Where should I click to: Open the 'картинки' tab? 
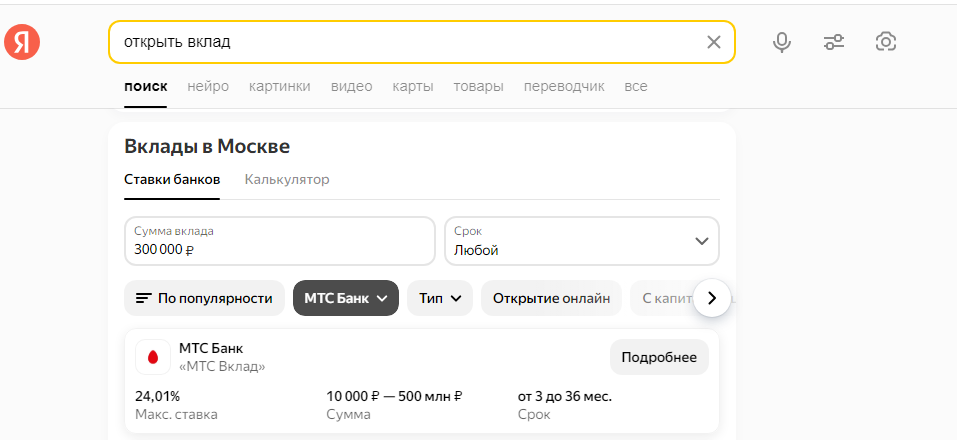point(280,87)
